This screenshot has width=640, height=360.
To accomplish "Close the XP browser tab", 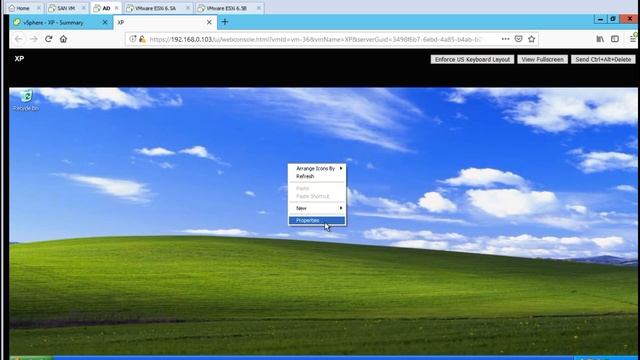I will (x=209, y=22).
